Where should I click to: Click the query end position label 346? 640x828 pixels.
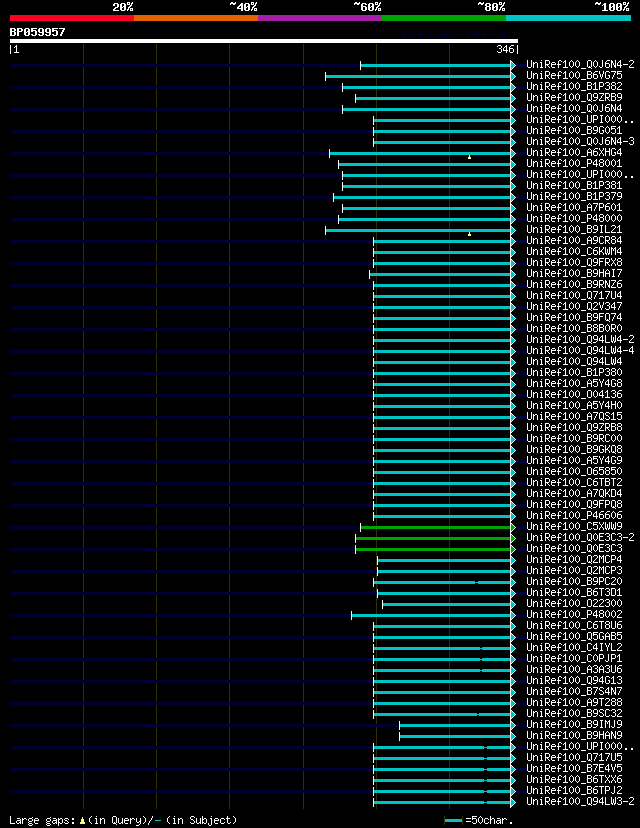pyautogui.click(x=505, y=49)
